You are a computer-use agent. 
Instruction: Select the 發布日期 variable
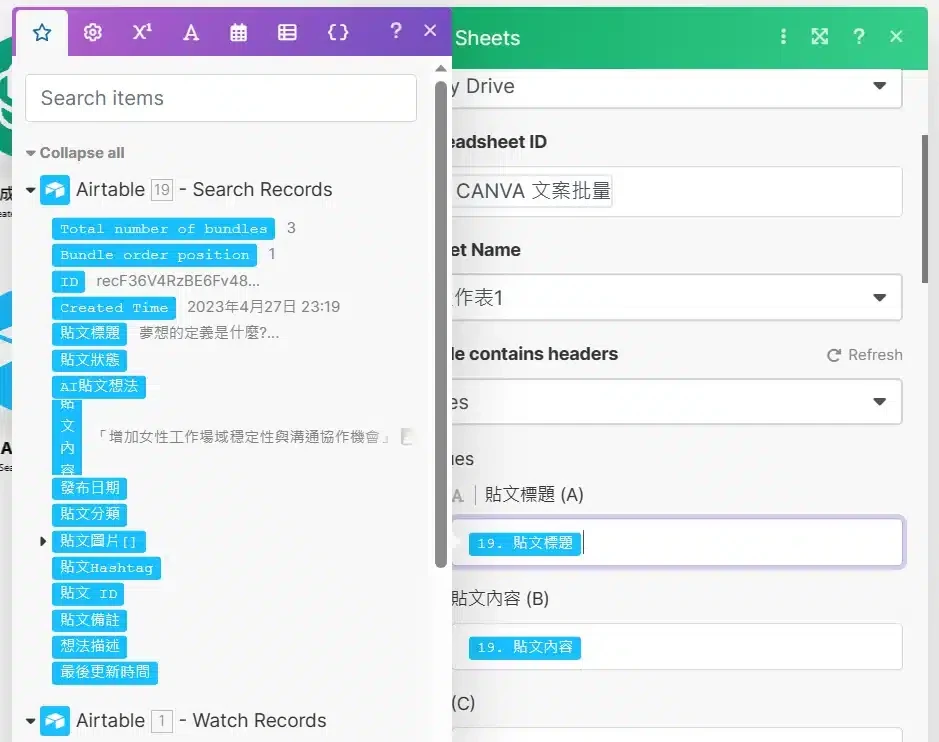90,488
